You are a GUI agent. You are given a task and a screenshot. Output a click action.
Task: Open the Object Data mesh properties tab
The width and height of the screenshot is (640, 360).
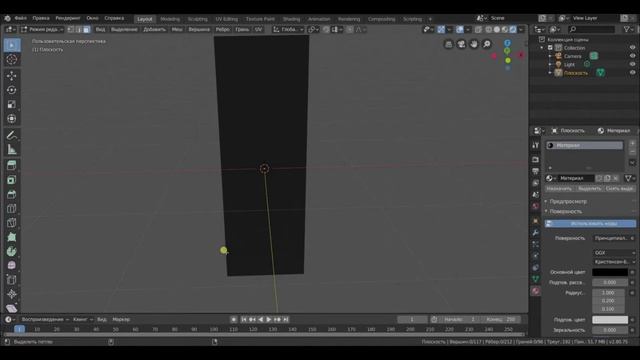point(536,279)
